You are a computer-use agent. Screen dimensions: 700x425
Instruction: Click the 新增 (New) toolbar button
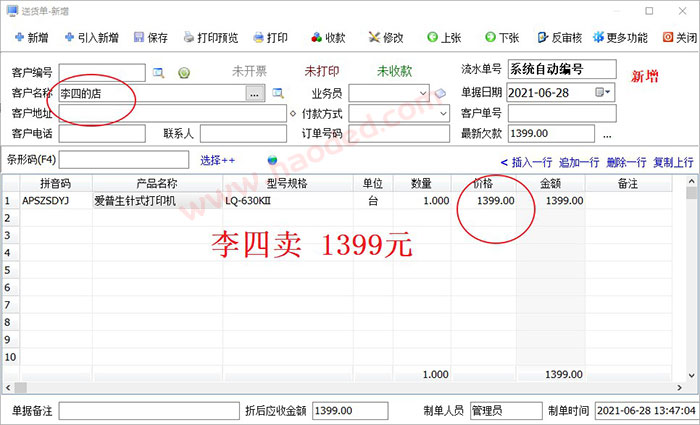[x=30, y=38]
